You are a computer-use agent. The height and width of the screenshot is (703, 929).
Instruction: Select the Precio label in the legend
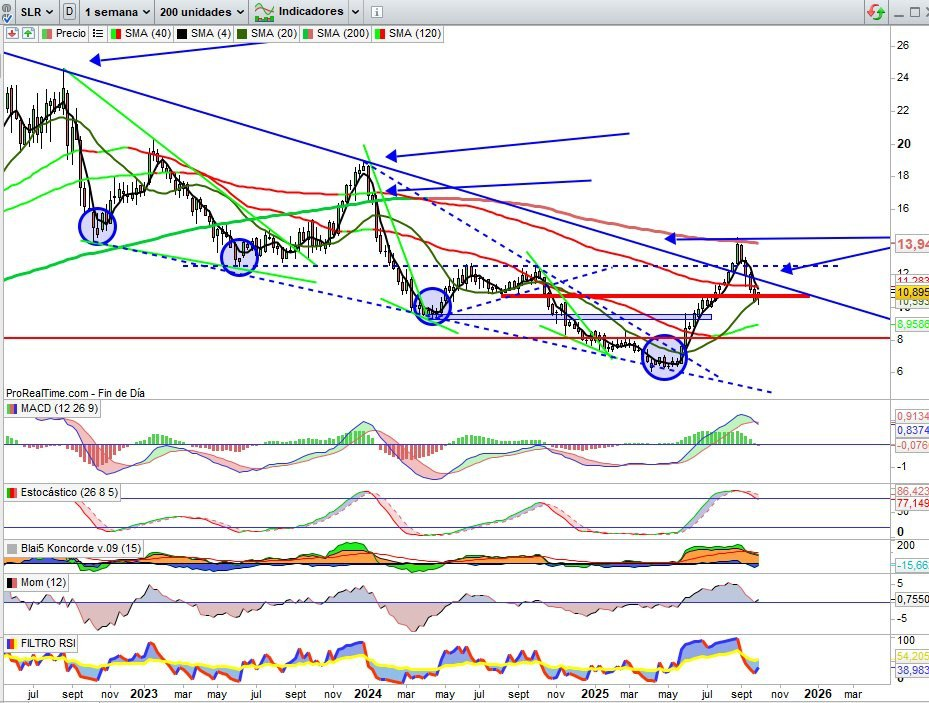coord(70,33)
